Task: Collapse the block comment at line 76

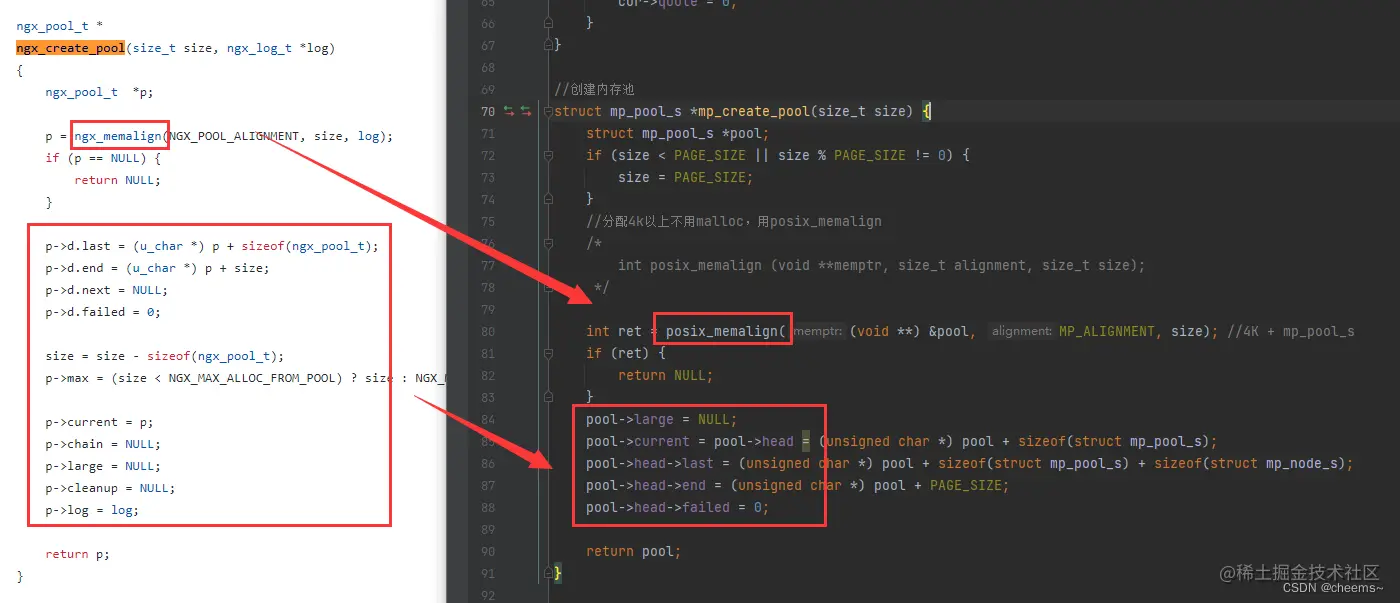Action: 548,243
